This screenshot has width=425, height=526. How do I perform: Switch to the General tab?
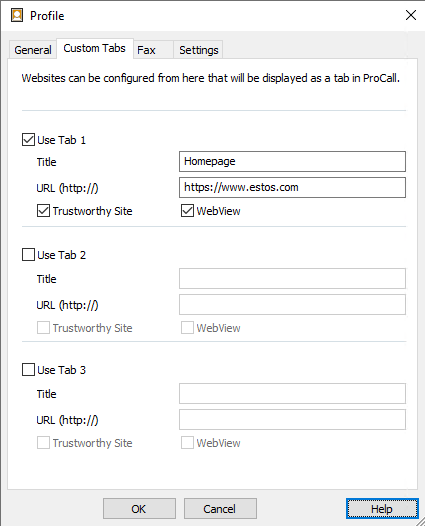[x=33, y=50]
